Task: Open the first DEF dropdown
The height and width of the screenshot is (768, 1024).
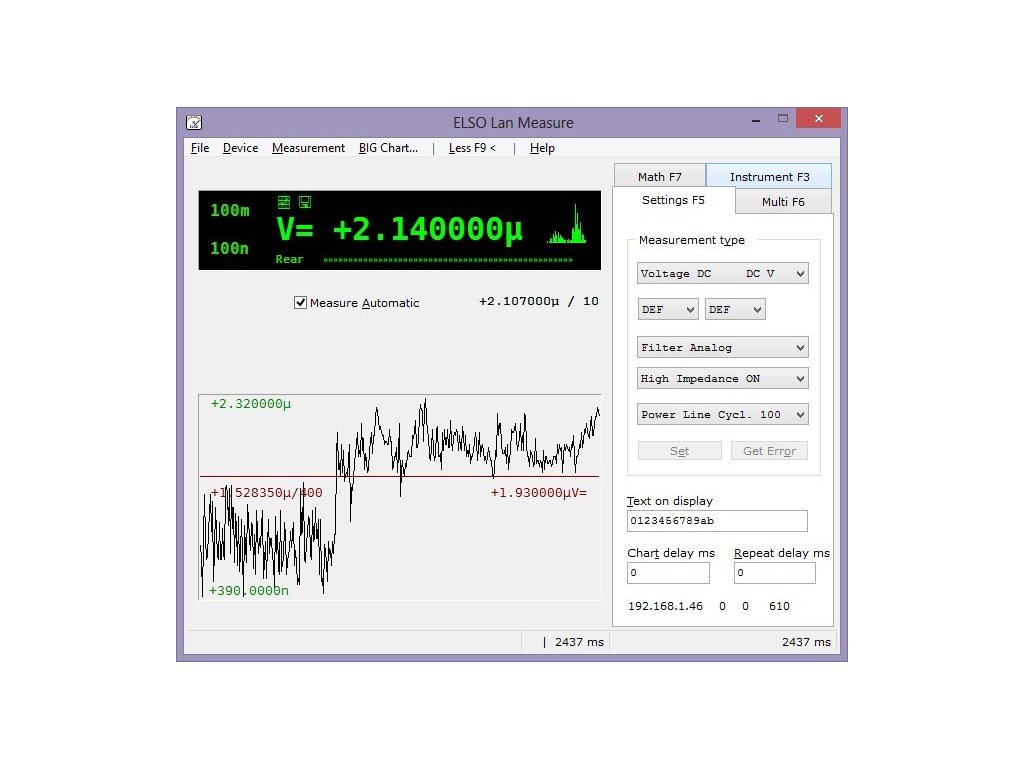Action: tap(667, 310)
